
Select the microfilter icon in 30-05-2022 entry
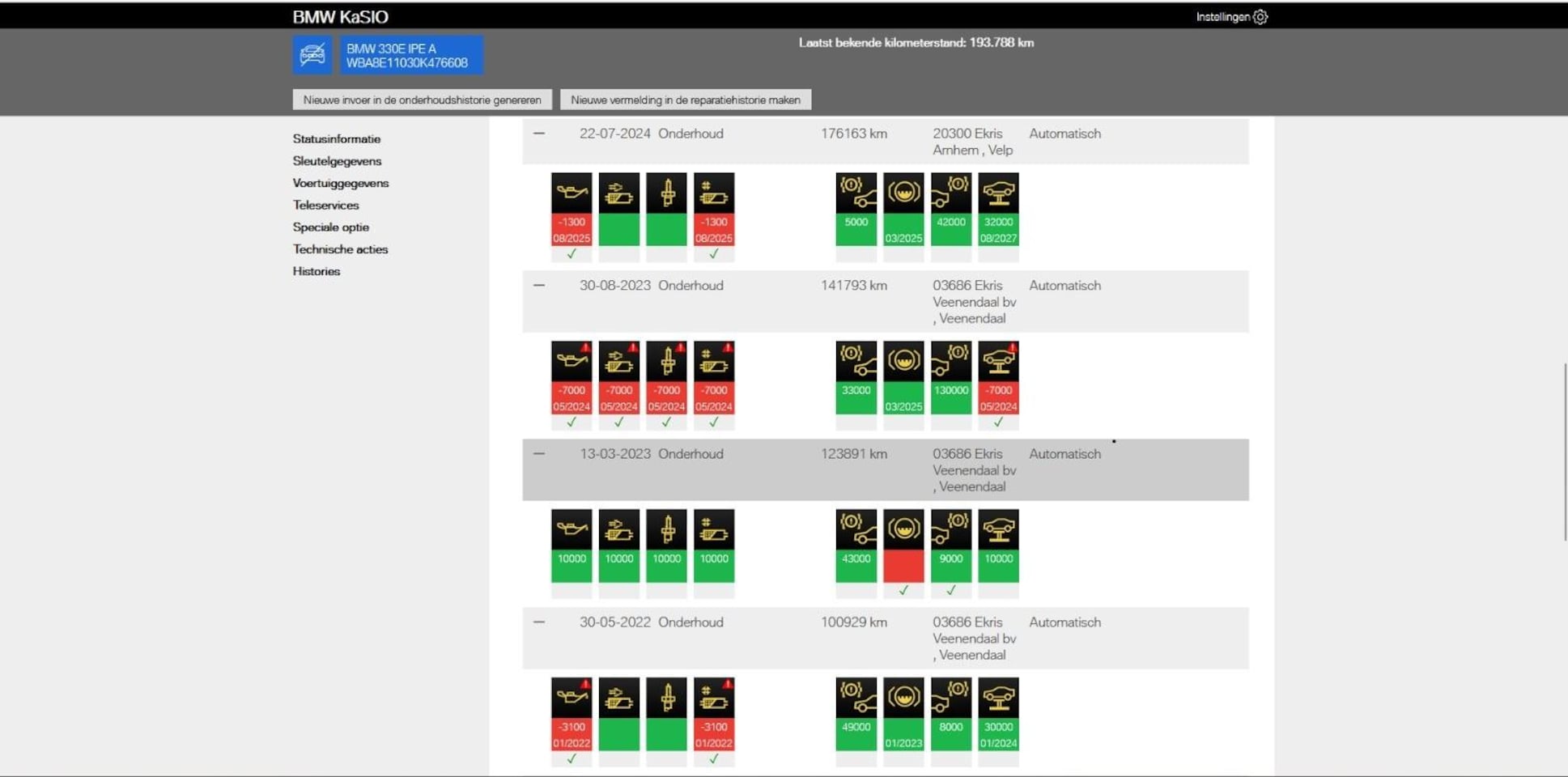pyautogui.click(x=714, y=698)
